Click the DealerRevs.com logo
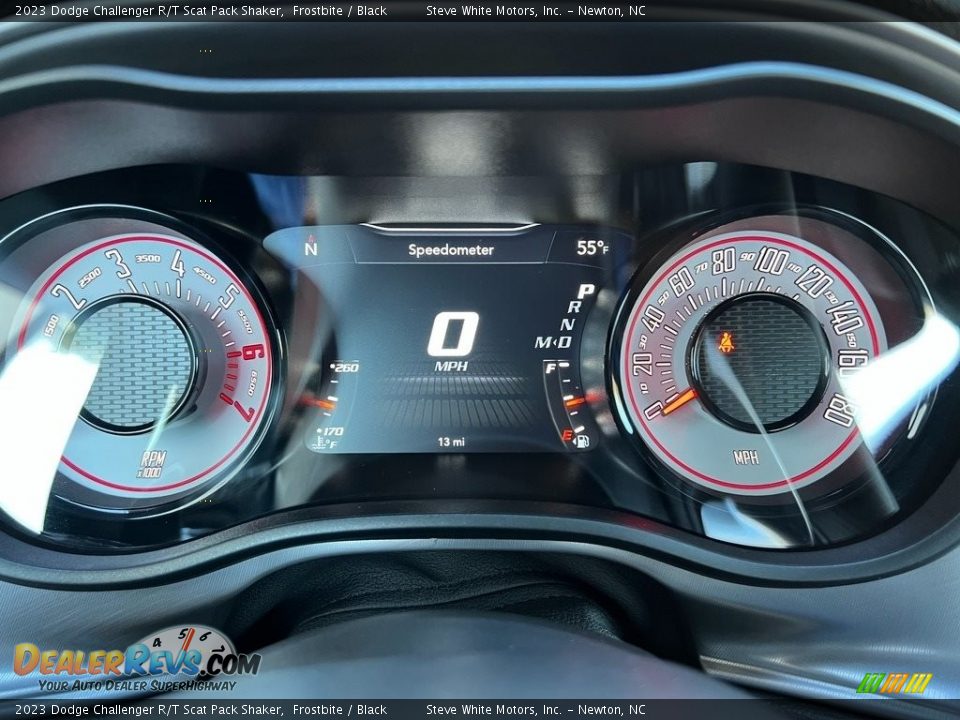The image size is (960, 720). pos(137,659)
